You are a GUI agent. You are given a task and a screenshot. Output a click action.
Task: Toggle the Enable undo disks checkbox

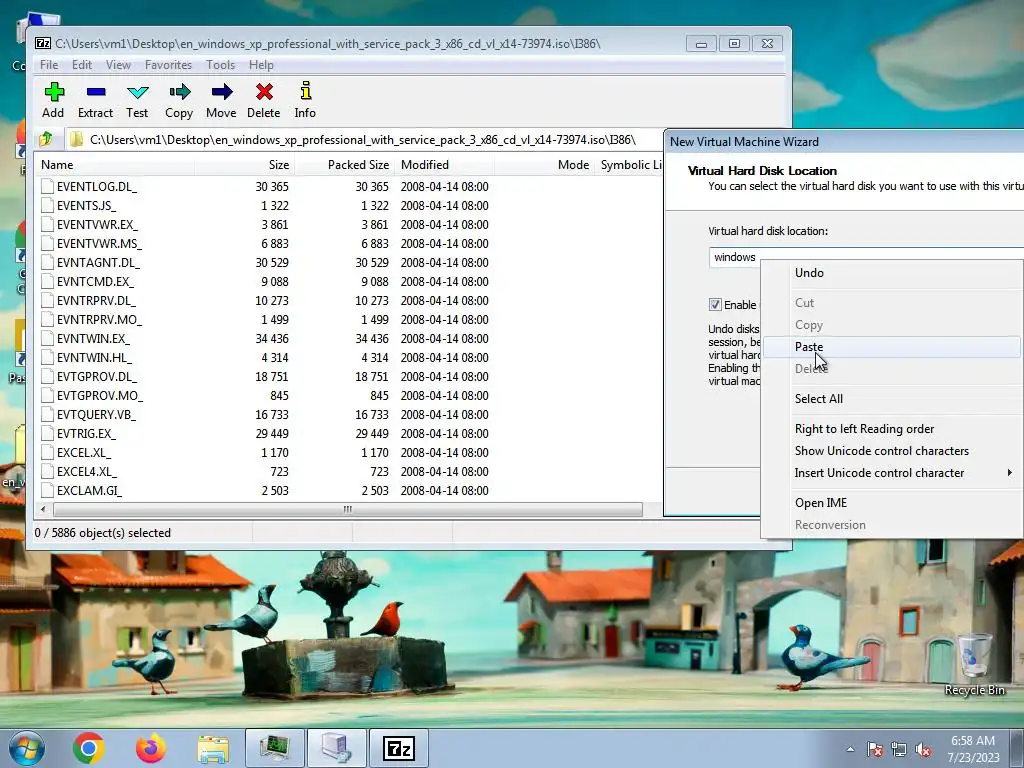(x=715, y=304)
